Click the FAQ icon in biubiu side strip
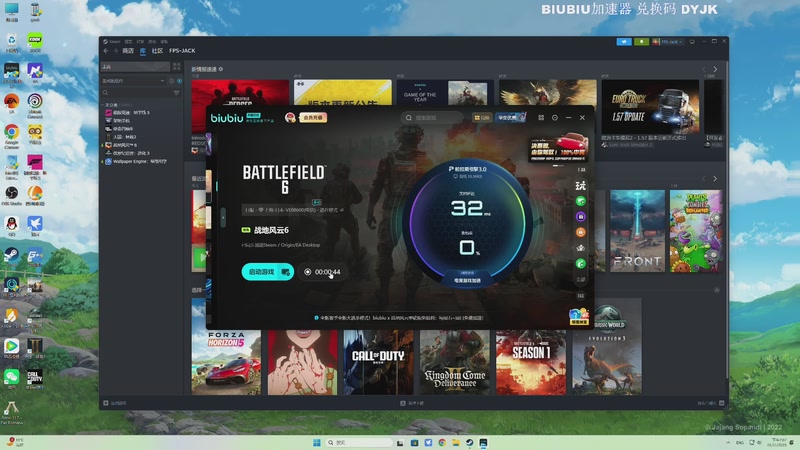 [x=581, y=295]
